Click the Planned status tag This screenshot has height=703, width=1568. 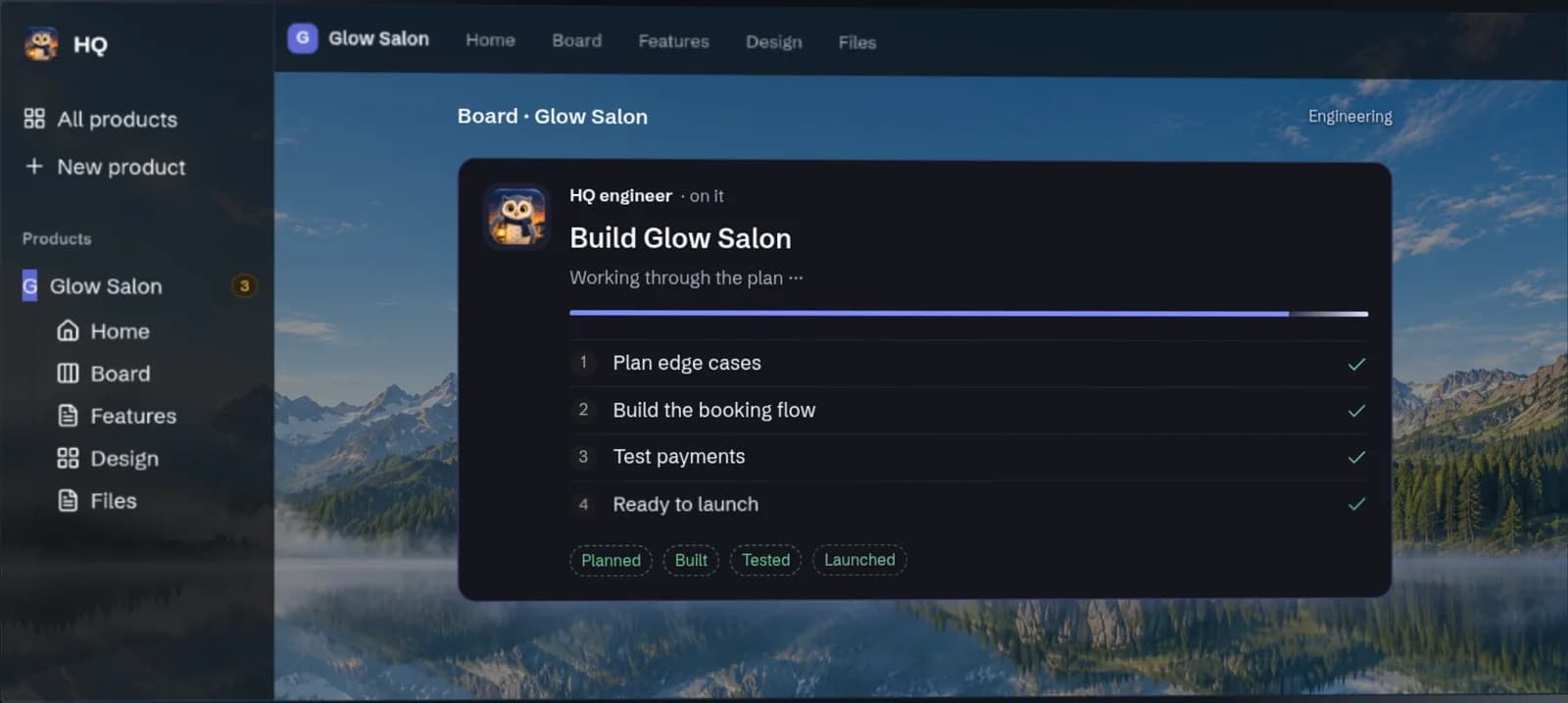611,560
